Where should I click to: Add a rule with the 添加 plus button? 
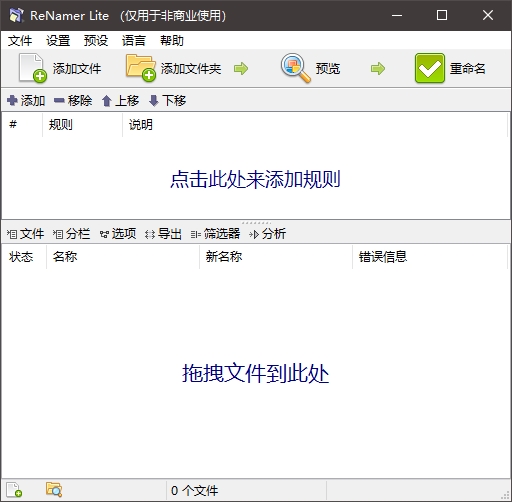coord(26,100)
